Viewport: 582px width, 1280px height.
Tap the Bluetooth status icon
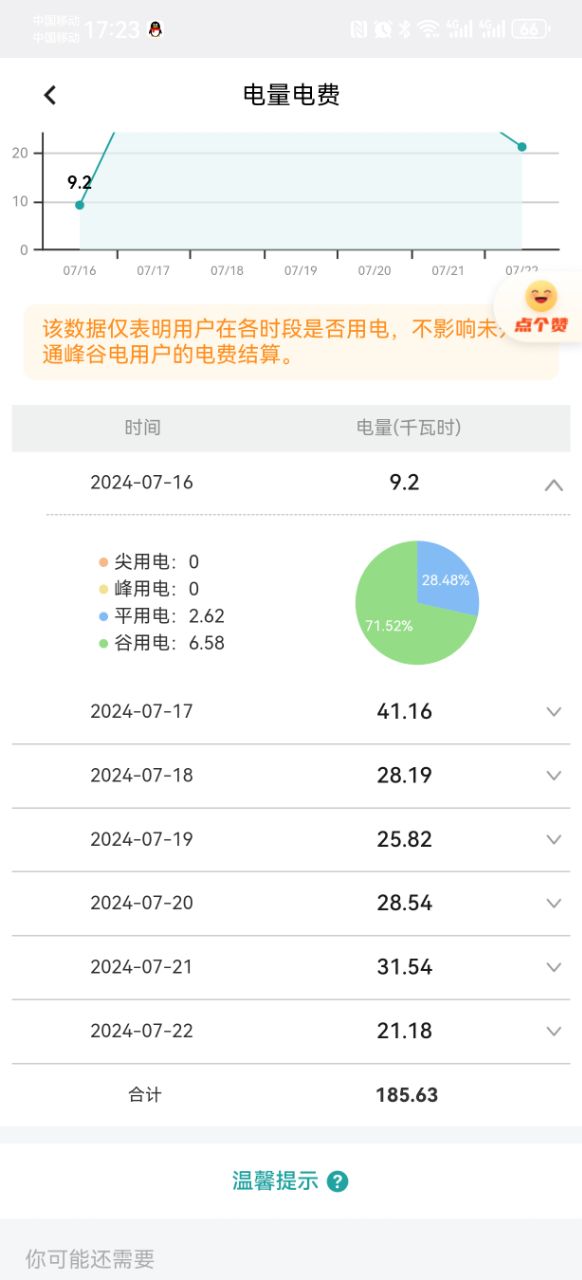405,29
